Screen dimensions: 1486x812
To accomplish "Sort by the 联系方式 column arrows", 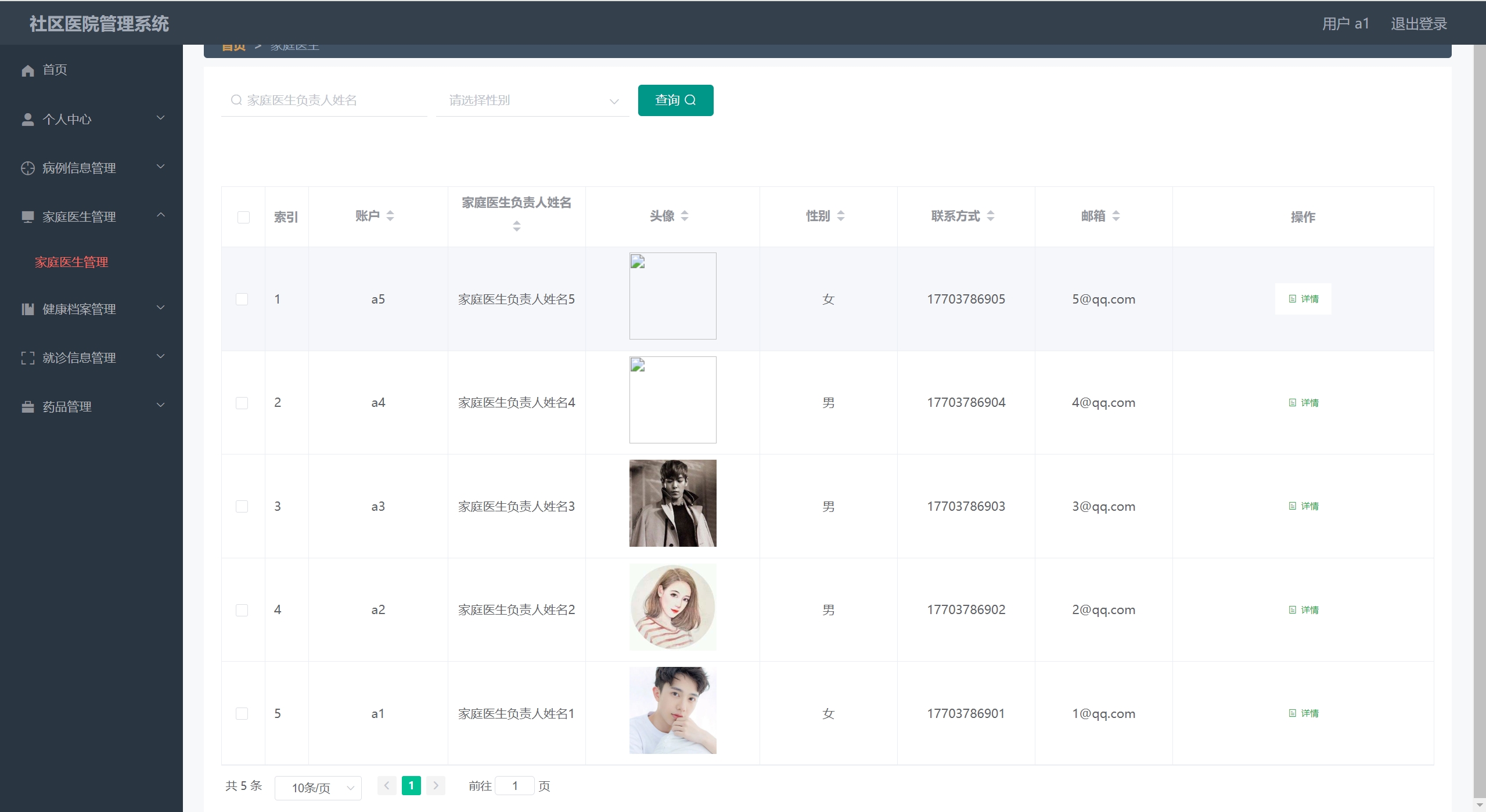I will (x=991, y=216).
